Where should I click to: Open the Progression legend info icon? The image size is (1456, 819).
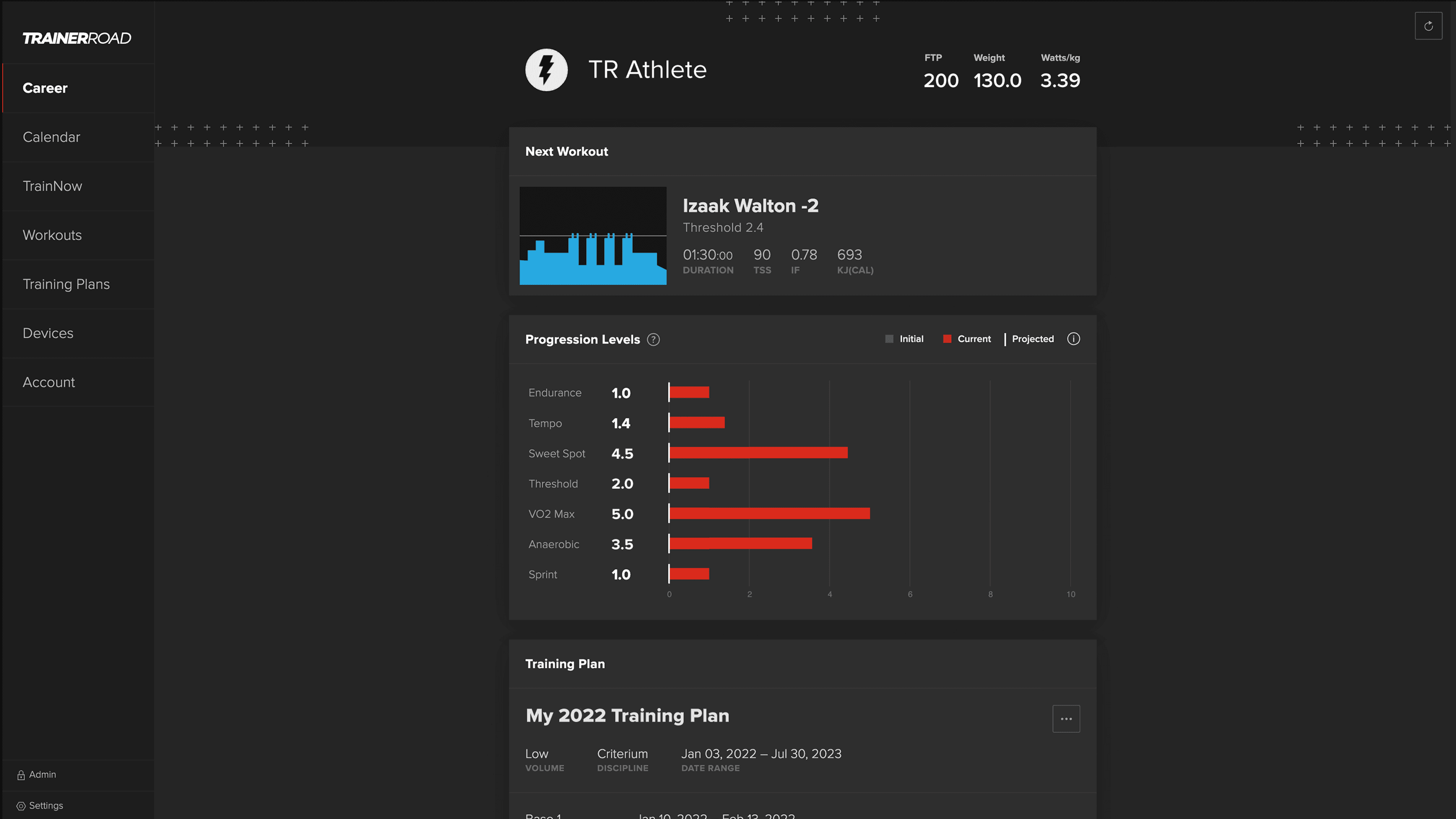(1073, 339)
